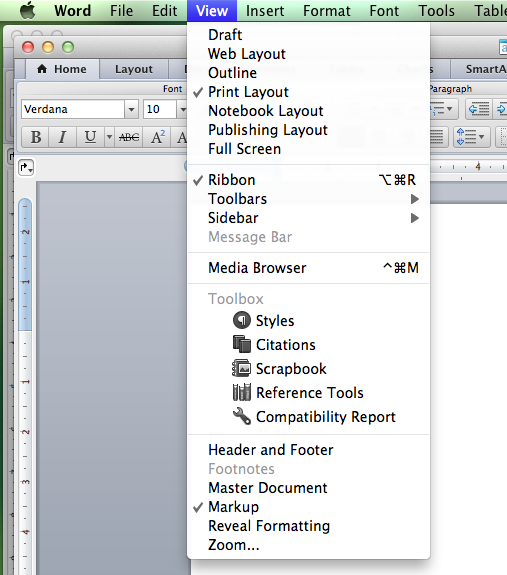Screen dimensions: 507x575
Task: Click the font size field showing 10
Action: pos(160,109)
